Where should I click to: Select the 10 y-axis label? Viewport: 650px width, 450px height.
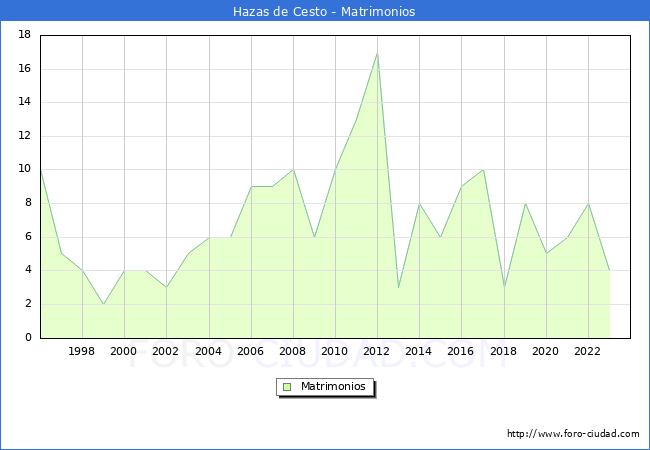tap(24, 169)
